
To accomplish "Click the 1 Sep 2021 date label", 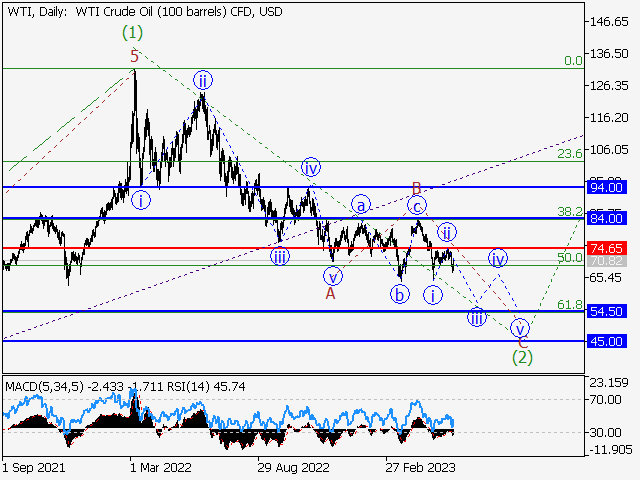I will [34, 468].
